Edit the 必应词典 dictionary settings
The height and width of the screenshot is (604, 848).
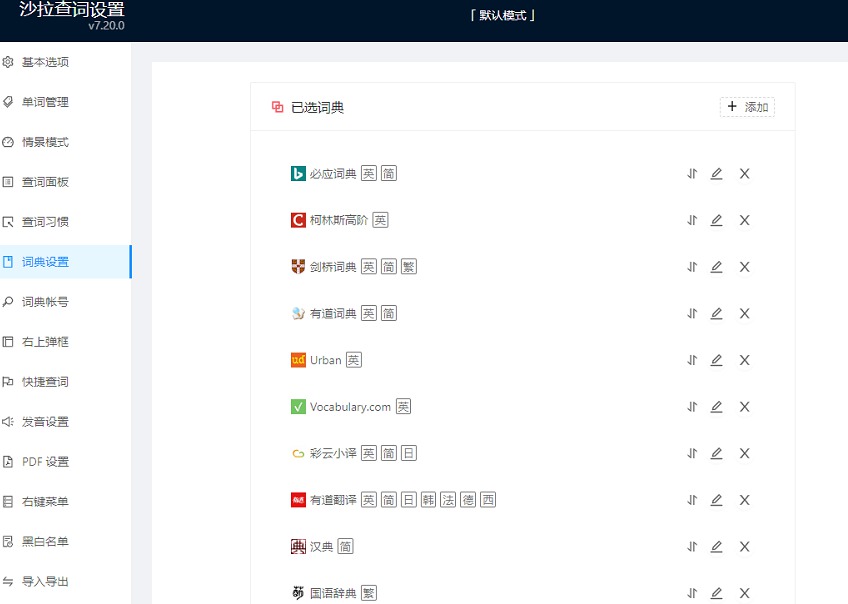[717, 174]
